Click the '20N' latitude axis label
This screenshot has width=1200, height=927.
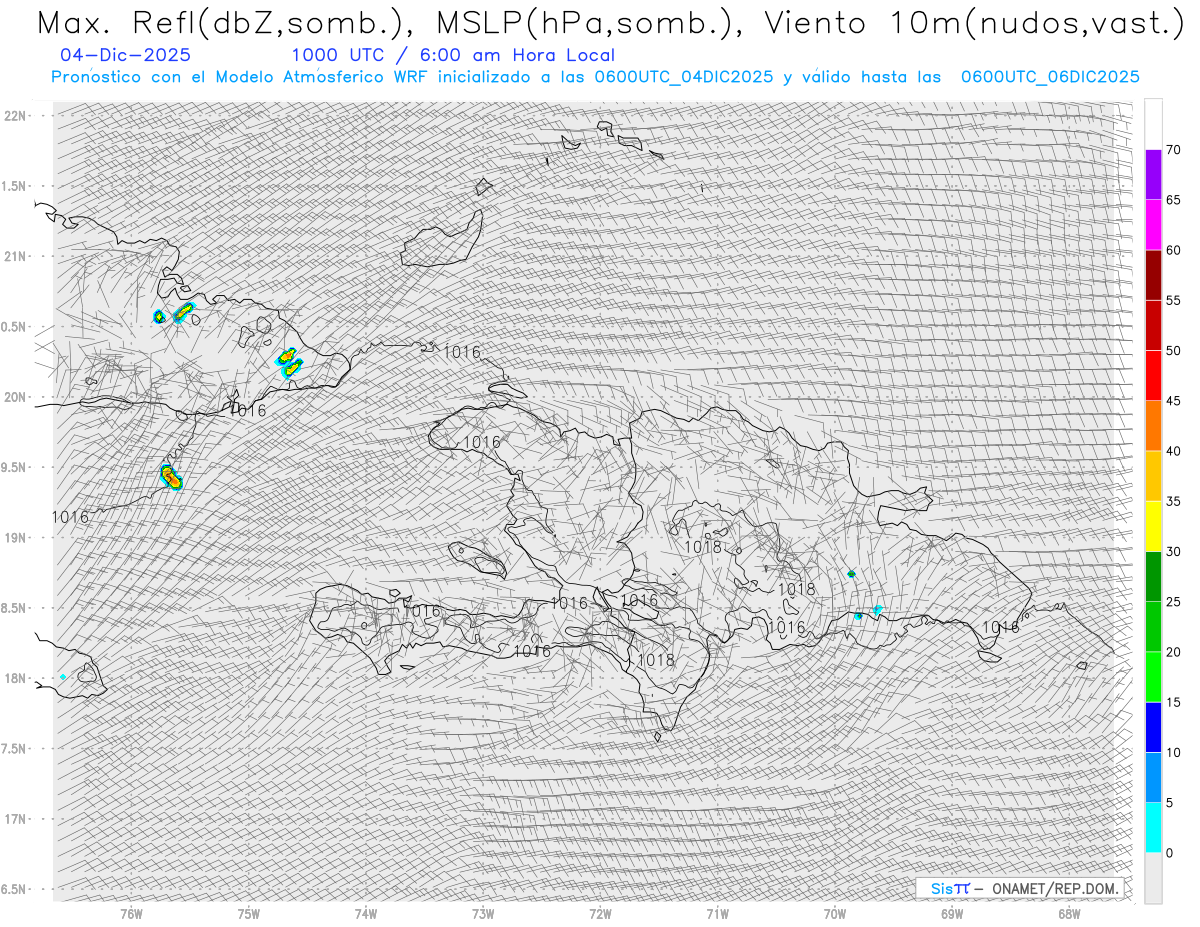pos(14,397)
